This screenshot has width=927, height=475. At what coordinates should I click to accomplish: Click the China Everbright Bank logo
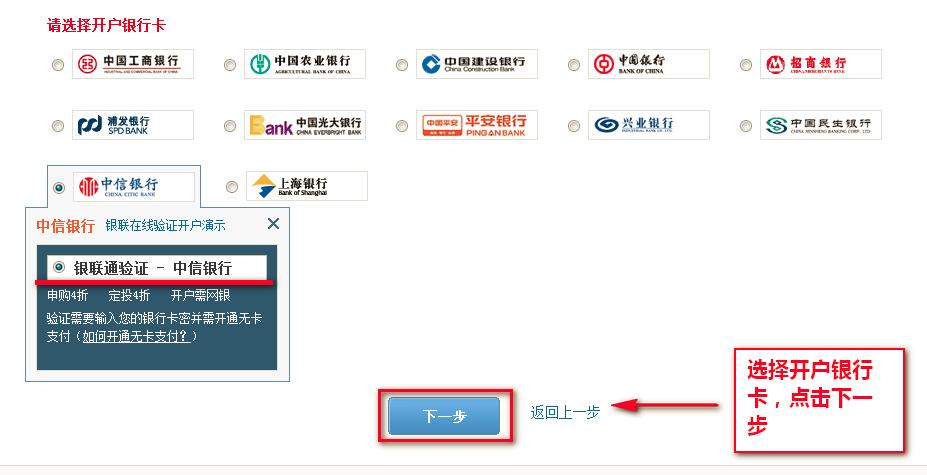point(304,125)
